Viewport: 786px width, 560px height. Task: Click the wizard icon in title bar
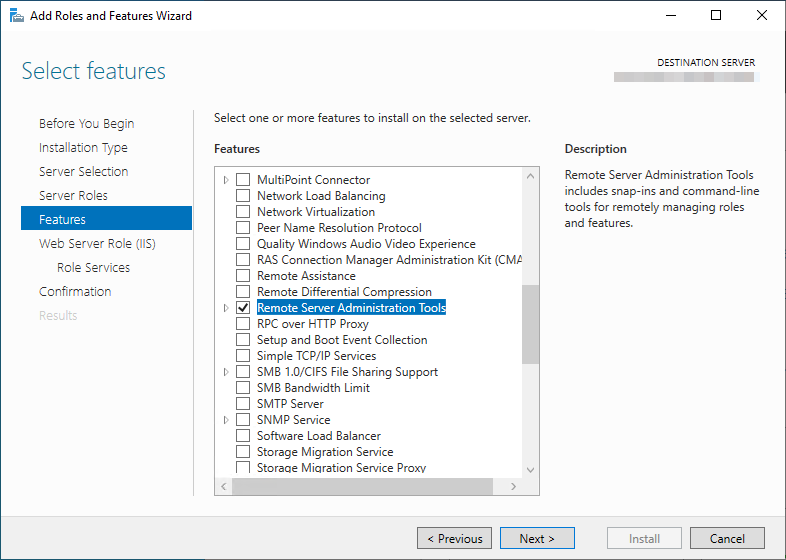pyautogui.click(x=17, y=16)
